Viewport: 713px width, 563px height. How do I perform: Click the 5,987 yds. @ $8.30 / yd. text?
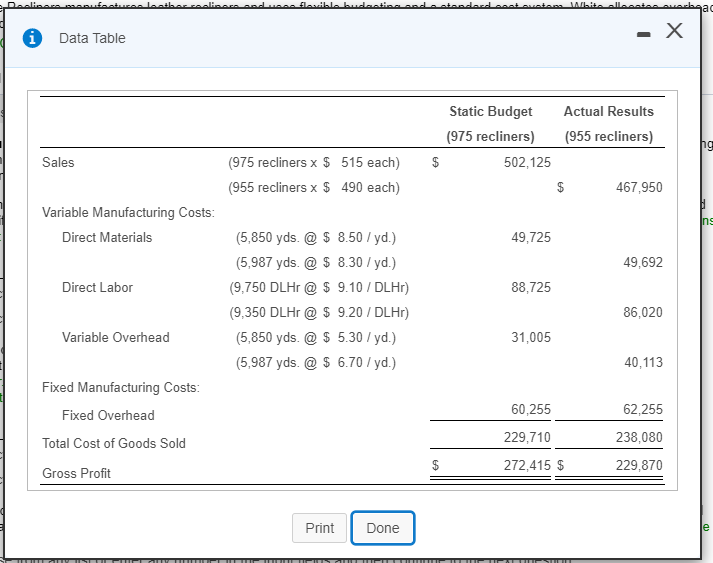316,262
